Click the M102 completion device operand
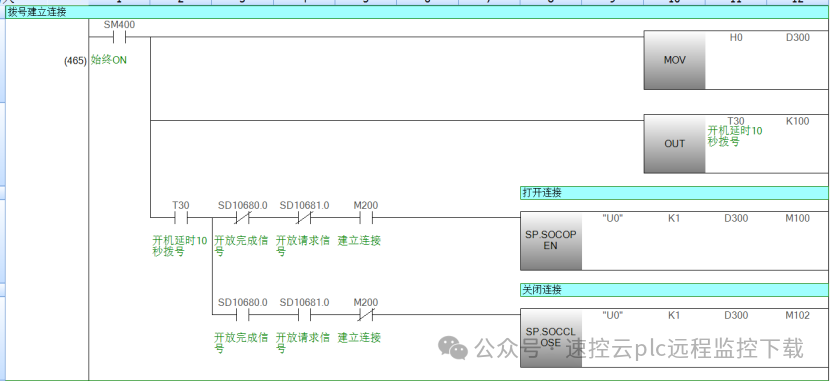This screenshot has height=381, width=830. [x=797, y=315]
